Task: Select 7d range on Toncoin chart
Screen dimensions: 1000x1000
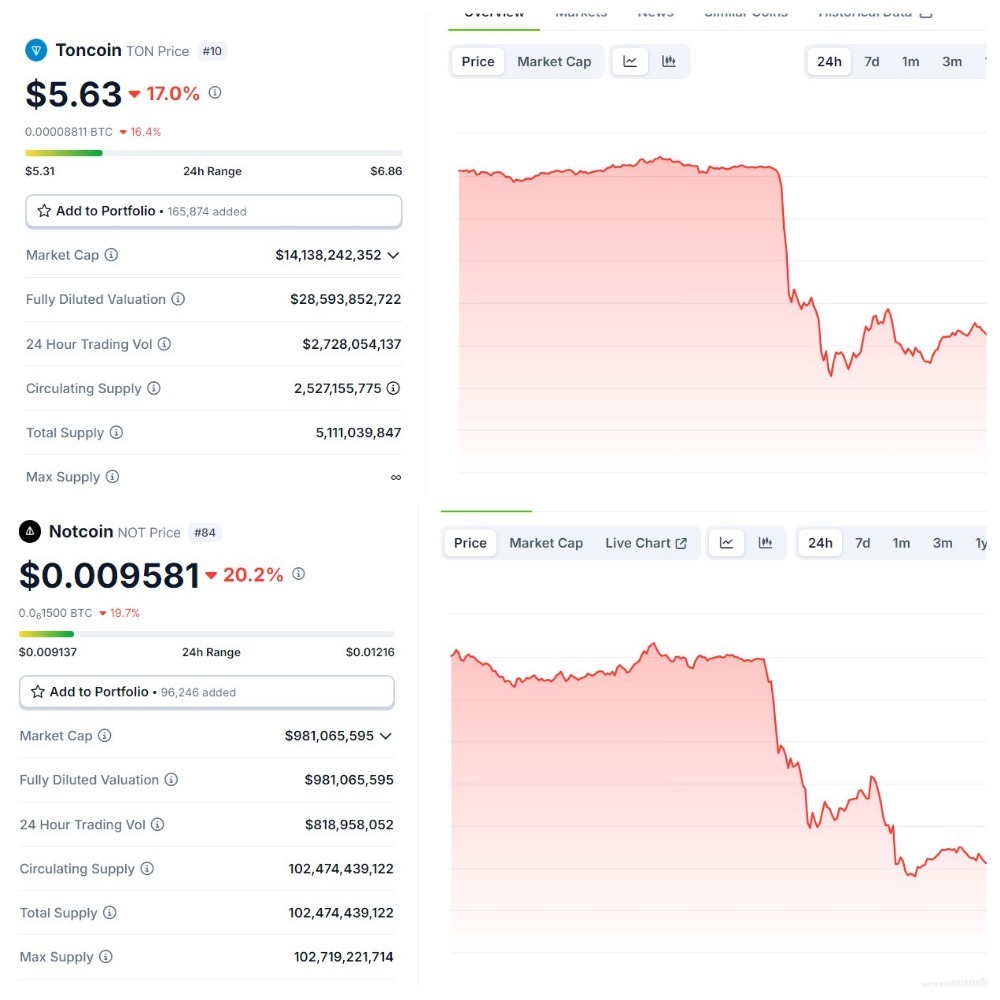Action: 872,62
